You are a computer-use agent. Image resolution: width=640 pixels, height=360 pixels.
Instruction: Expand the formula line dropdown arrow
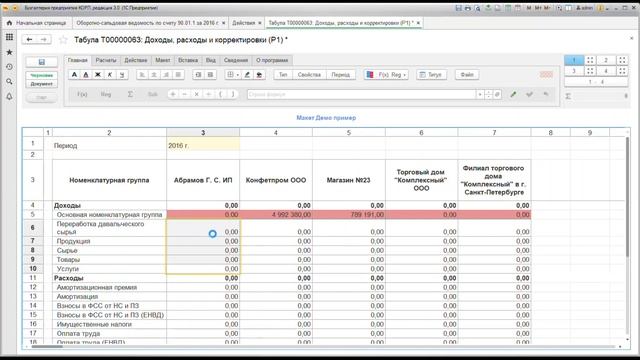[x=480, y=94]
